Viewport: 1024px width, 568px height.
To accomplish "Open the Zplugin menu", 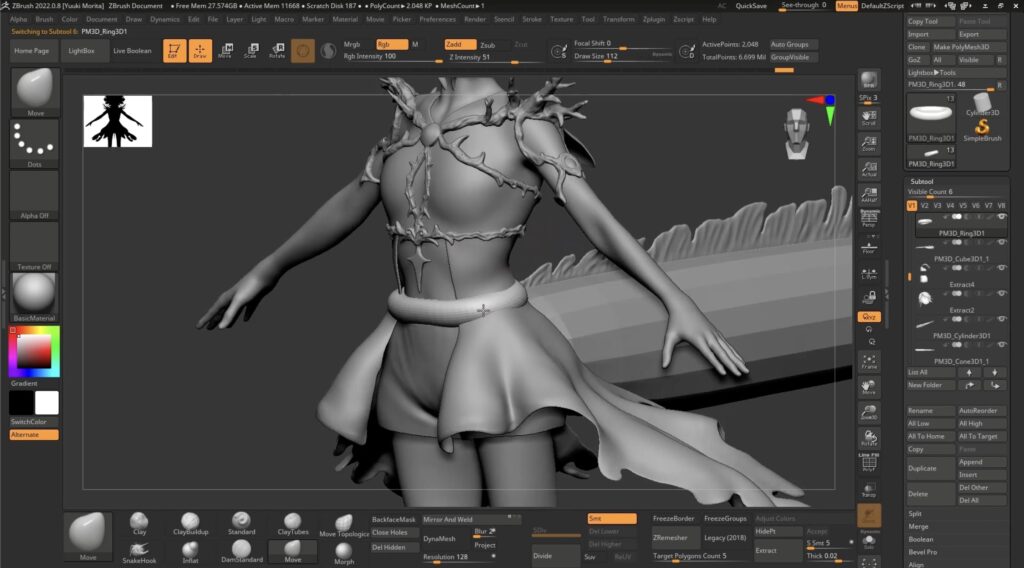I will [x=653, y=19].
